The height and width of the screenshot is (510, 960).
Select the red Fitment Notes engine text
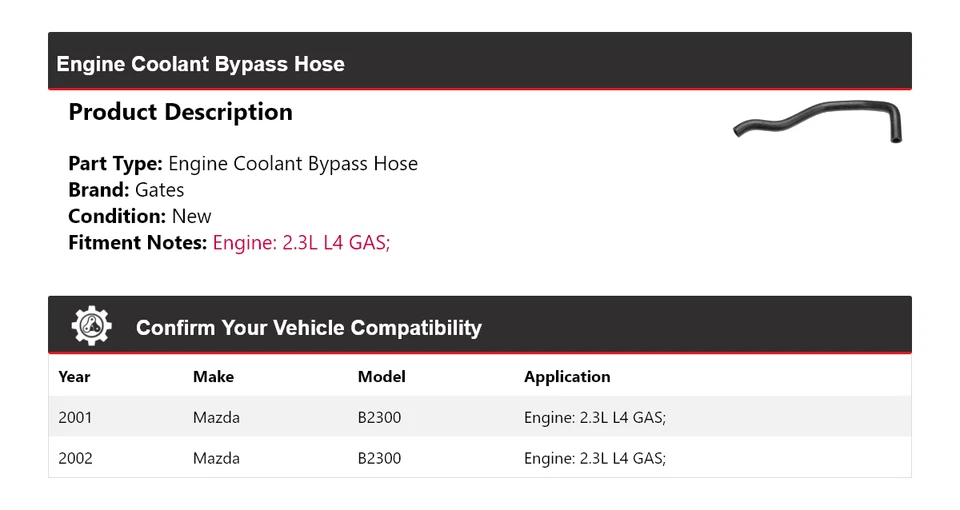[x=301, y=242]
